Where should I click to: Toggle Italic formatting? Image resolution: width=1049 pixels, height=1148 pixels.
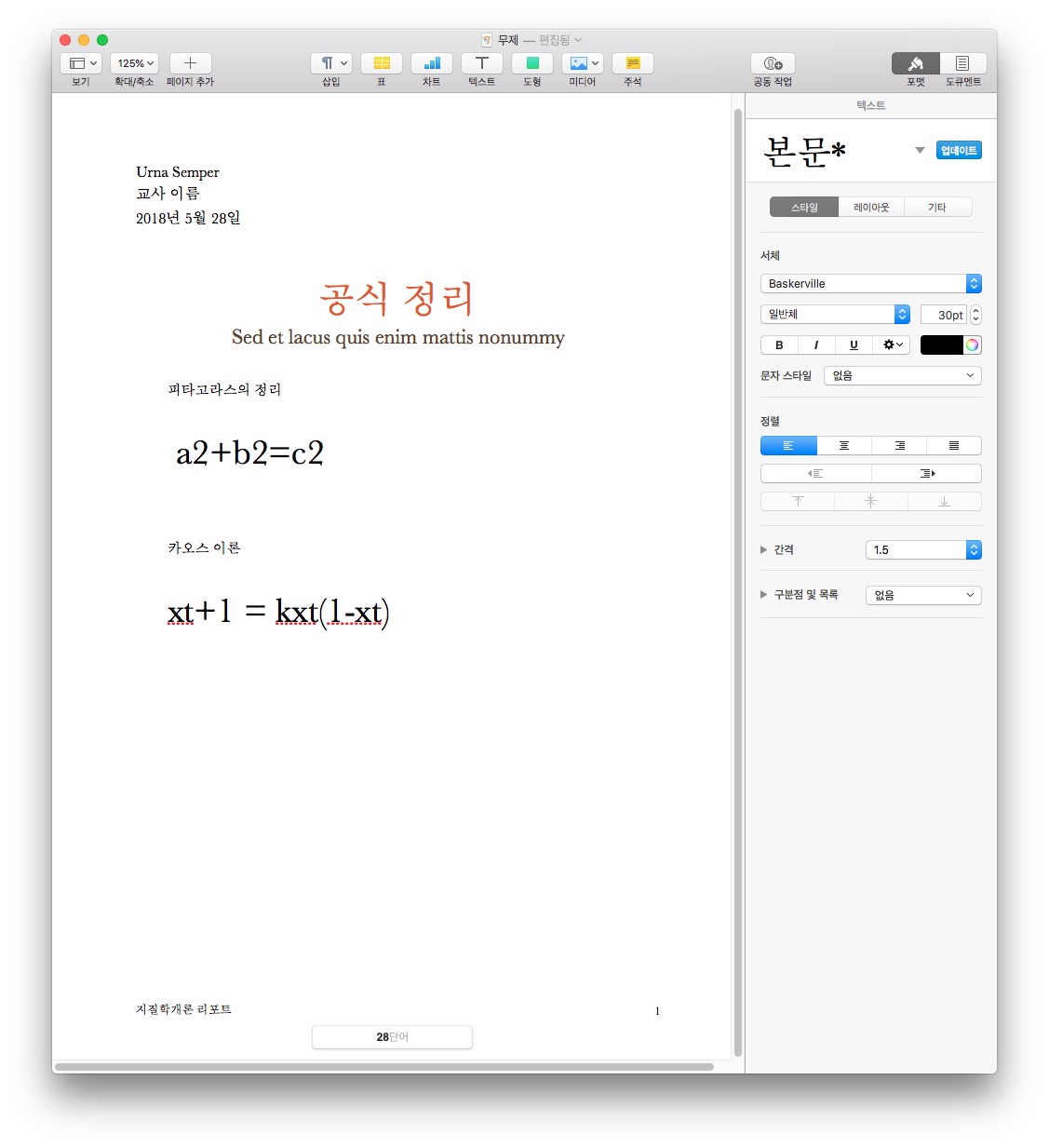[816, 344]
